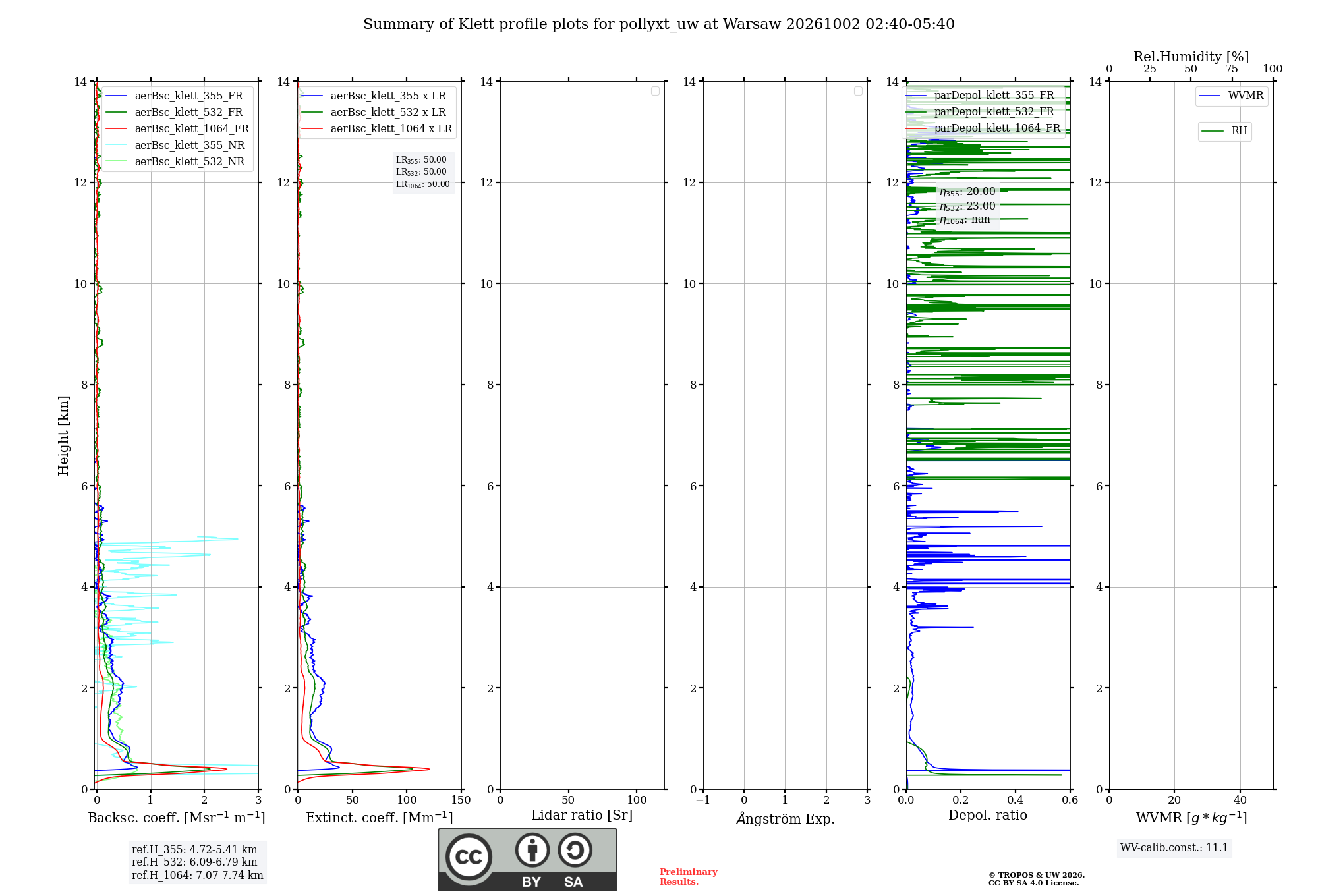Select legend entry aerBsc_klett_1064_FR
Image resolution: width=1318 pixels, height=896 pixels.
[177, 128]
